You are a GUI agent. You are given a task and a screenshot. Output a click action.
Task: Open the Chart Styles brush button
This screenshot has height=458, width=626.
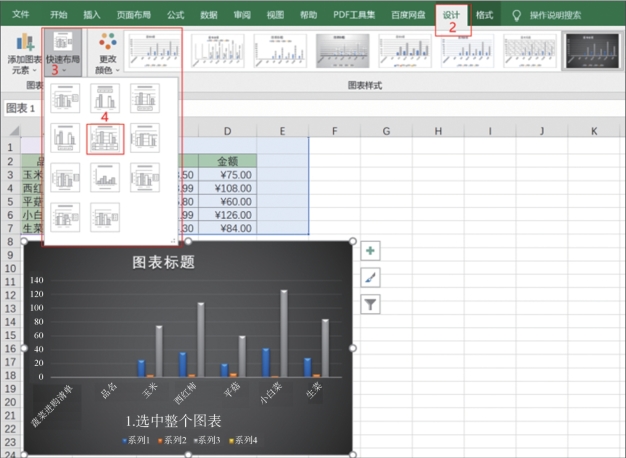(370, 278)
